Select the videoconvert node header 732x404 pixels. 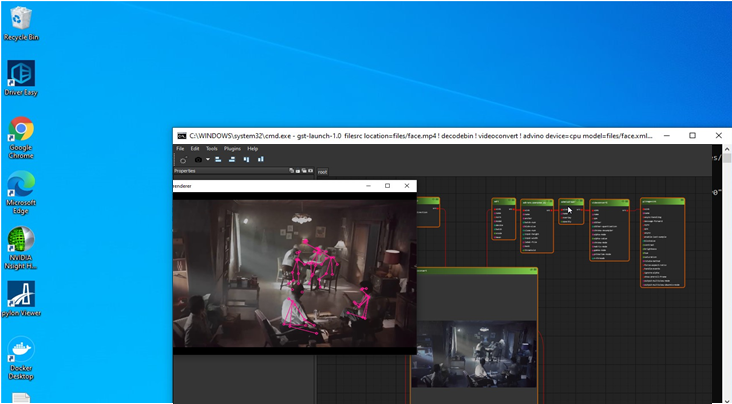click(609, 202)
